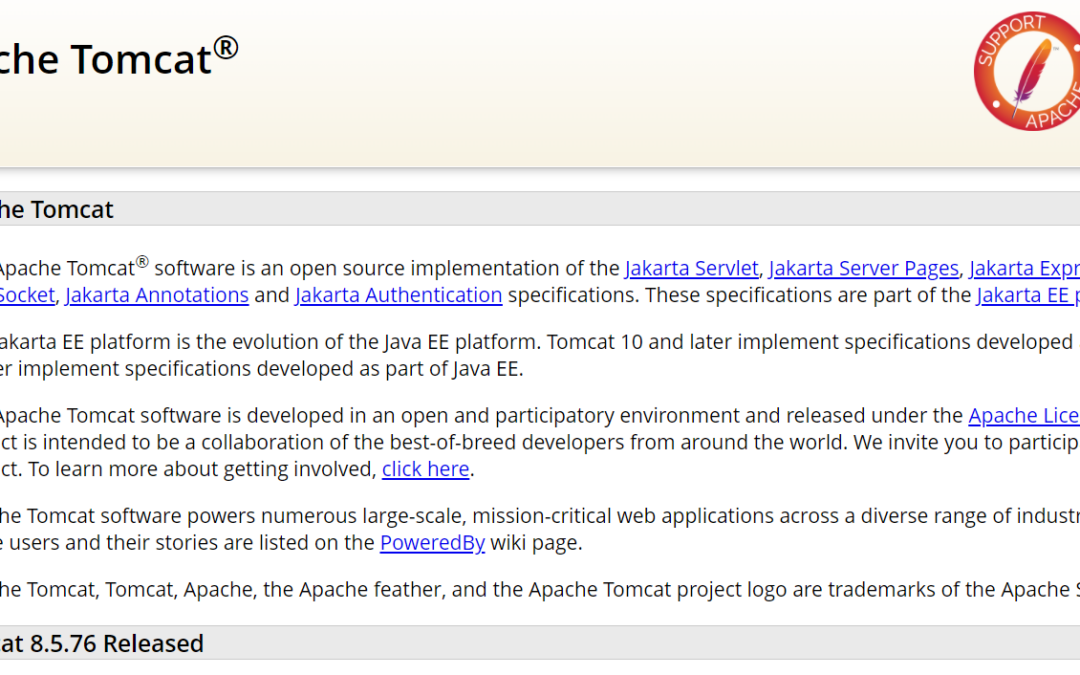1080x675 pixels.
Task: Follow the partially visible Jakarta Expression link
Action: tap(1024, 268)
